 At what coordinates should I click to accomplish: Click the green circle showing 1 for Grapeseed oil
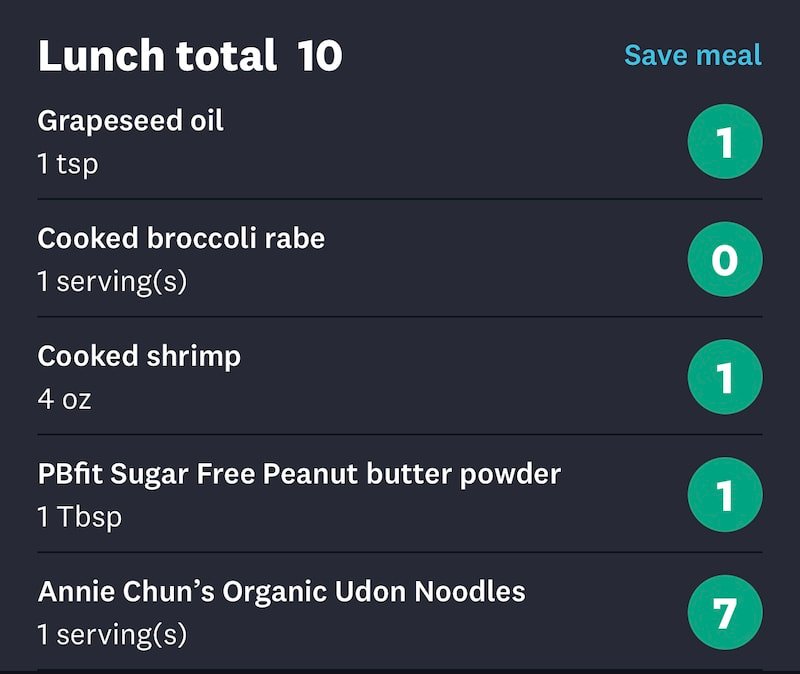[x=728, y=142]
